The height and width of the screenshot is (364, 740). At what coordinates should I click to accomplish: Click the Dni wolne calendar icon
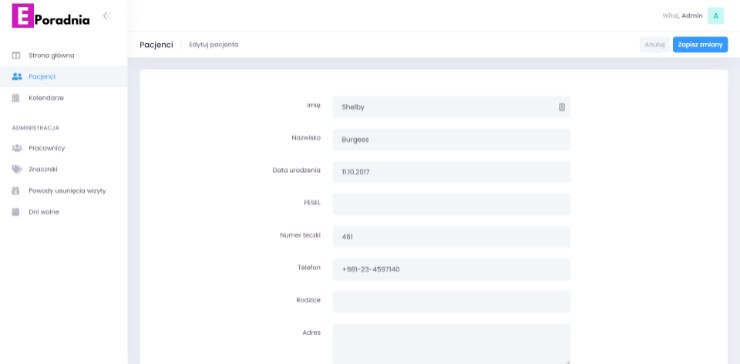click(x=16, y=212)
